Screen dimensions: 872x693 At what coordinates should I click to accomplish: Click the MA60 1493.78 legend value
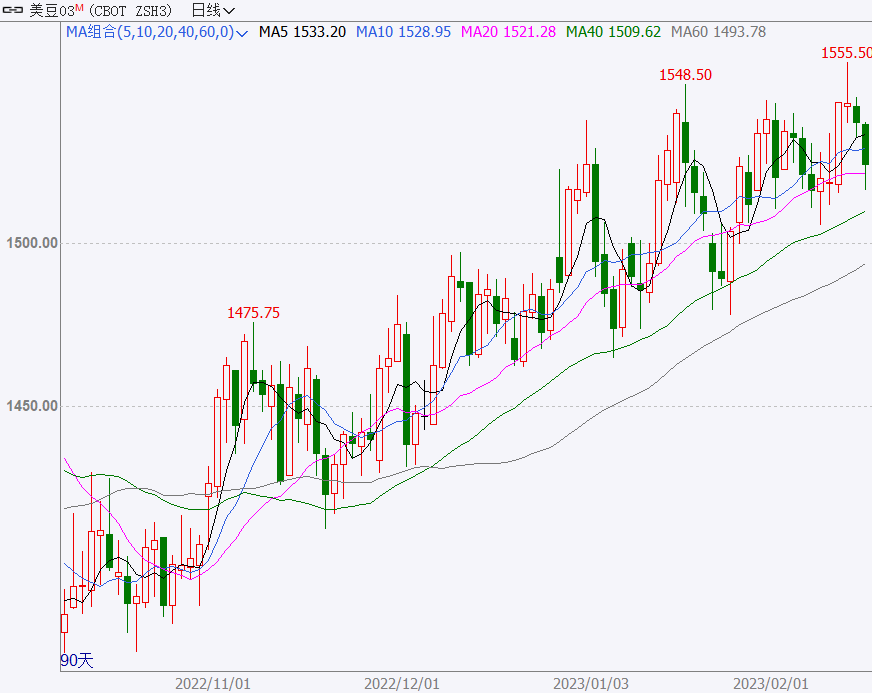tap(719, 32)
